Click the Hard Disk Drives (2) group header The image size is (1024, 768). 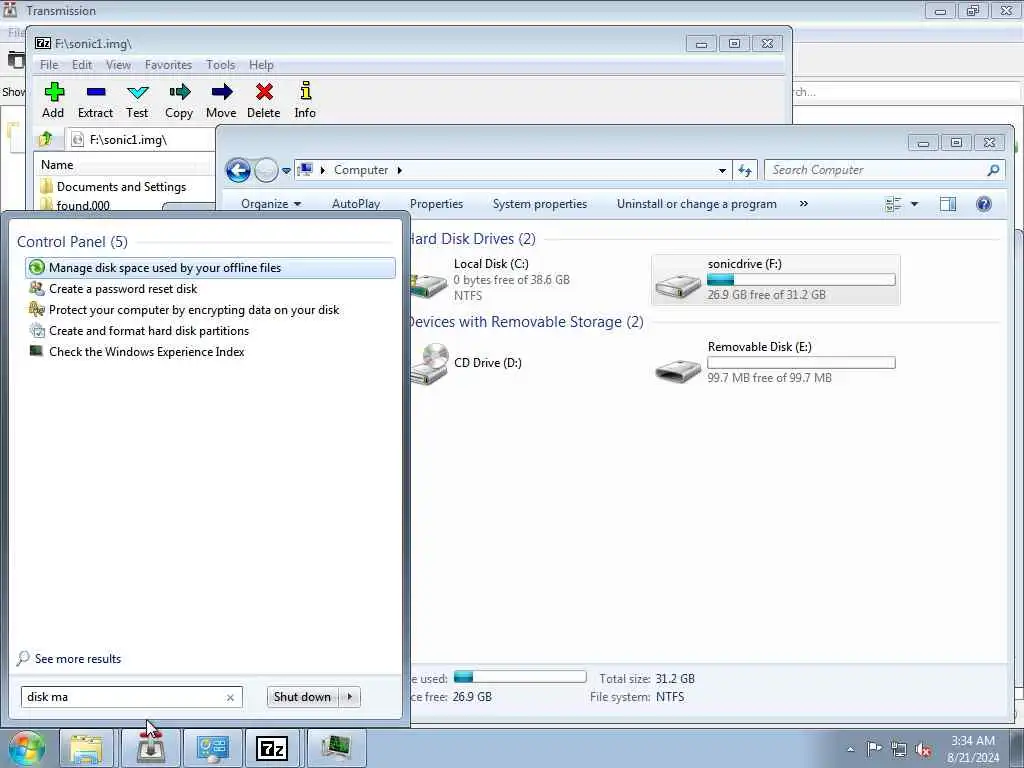coord(472,239)
